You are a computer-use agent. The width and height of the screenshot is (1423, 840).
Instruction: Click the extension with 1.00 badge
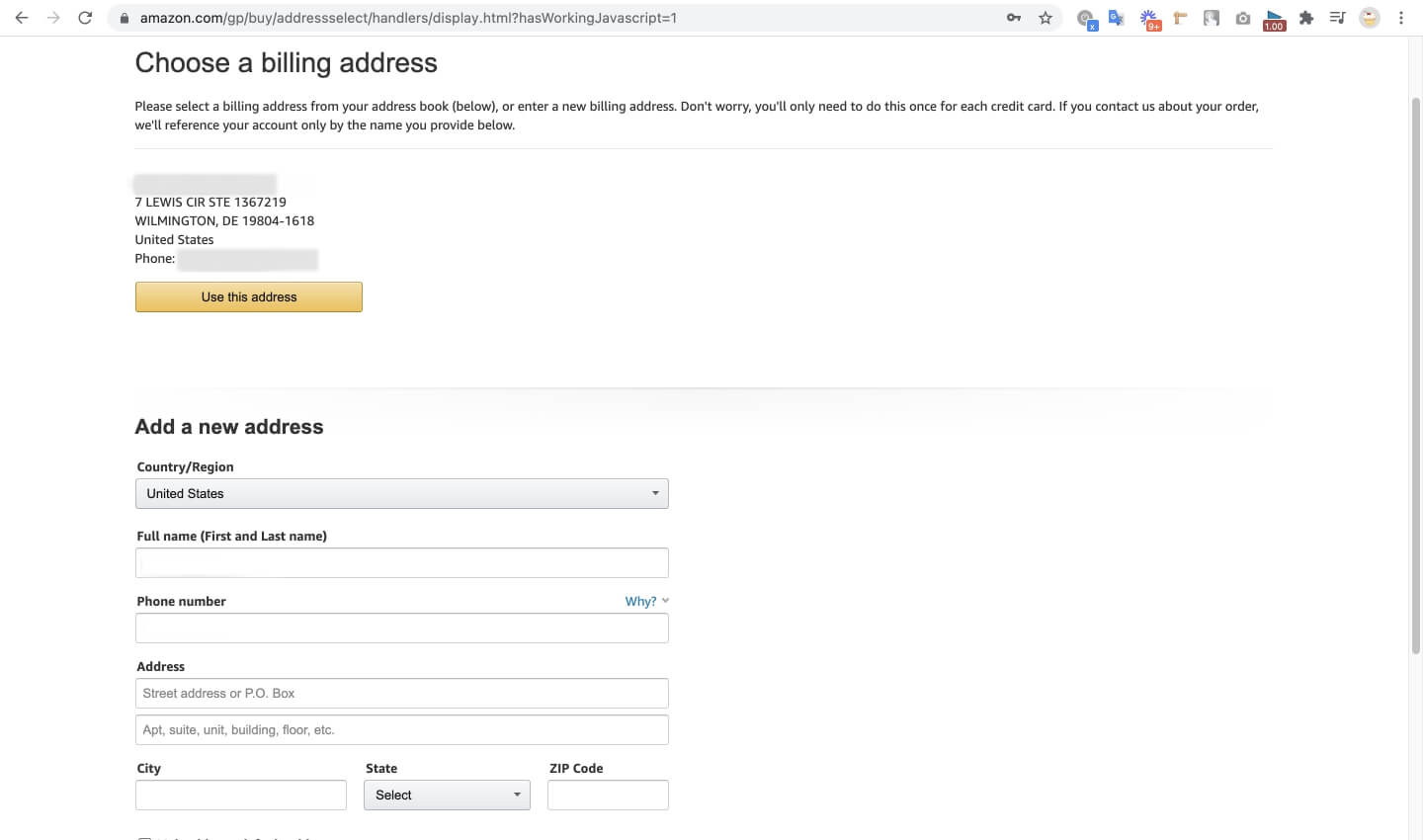coord(1274,19)
